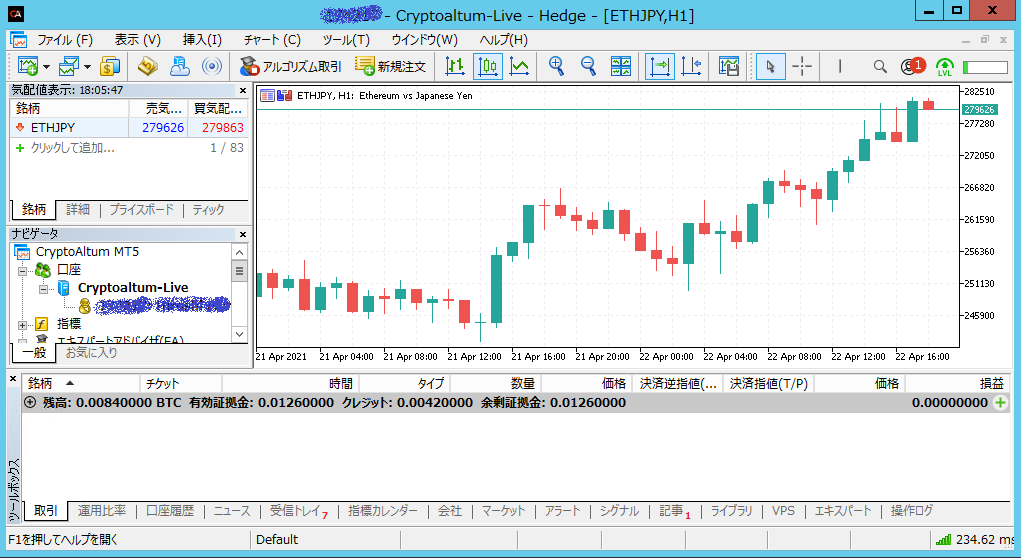
Task: Zoom out the chart with magnifier minus
Action: (x=589, y=66)
